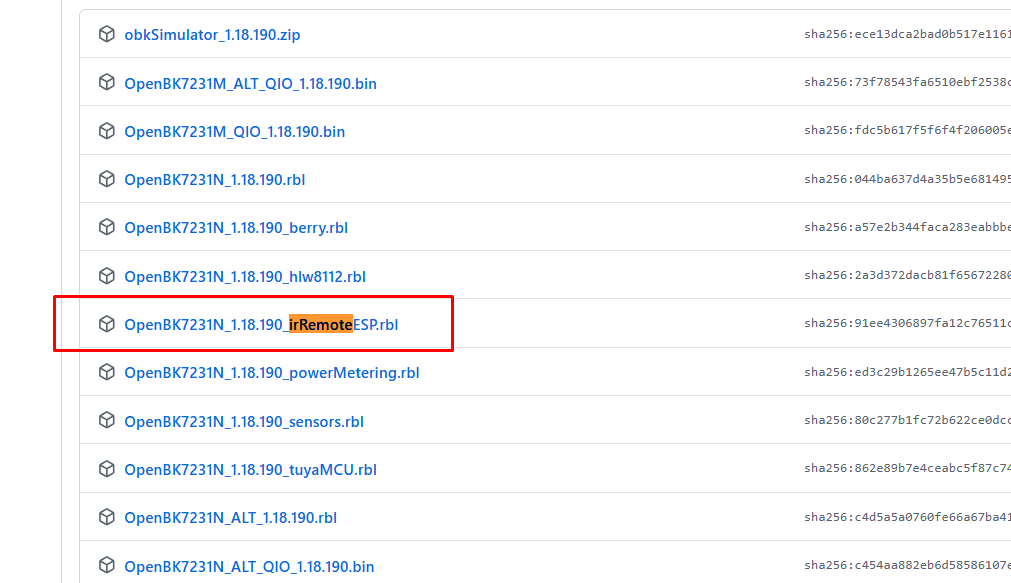Click package icon beside the hlw8112.rbl file
This screenshot has width=1011, height=583.
coord(106,275)
